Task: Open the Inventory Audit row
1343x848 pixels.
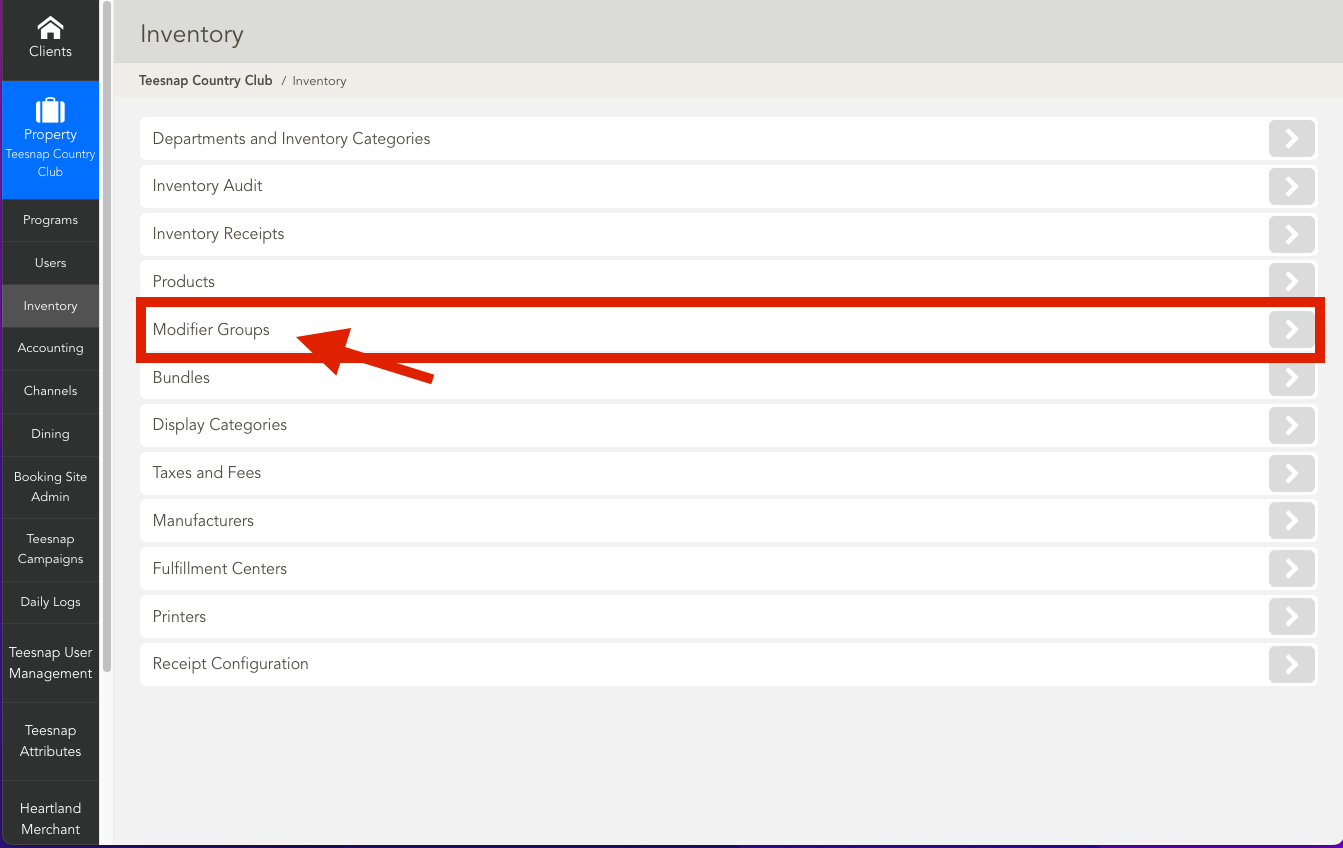Action: pos(728,186)
